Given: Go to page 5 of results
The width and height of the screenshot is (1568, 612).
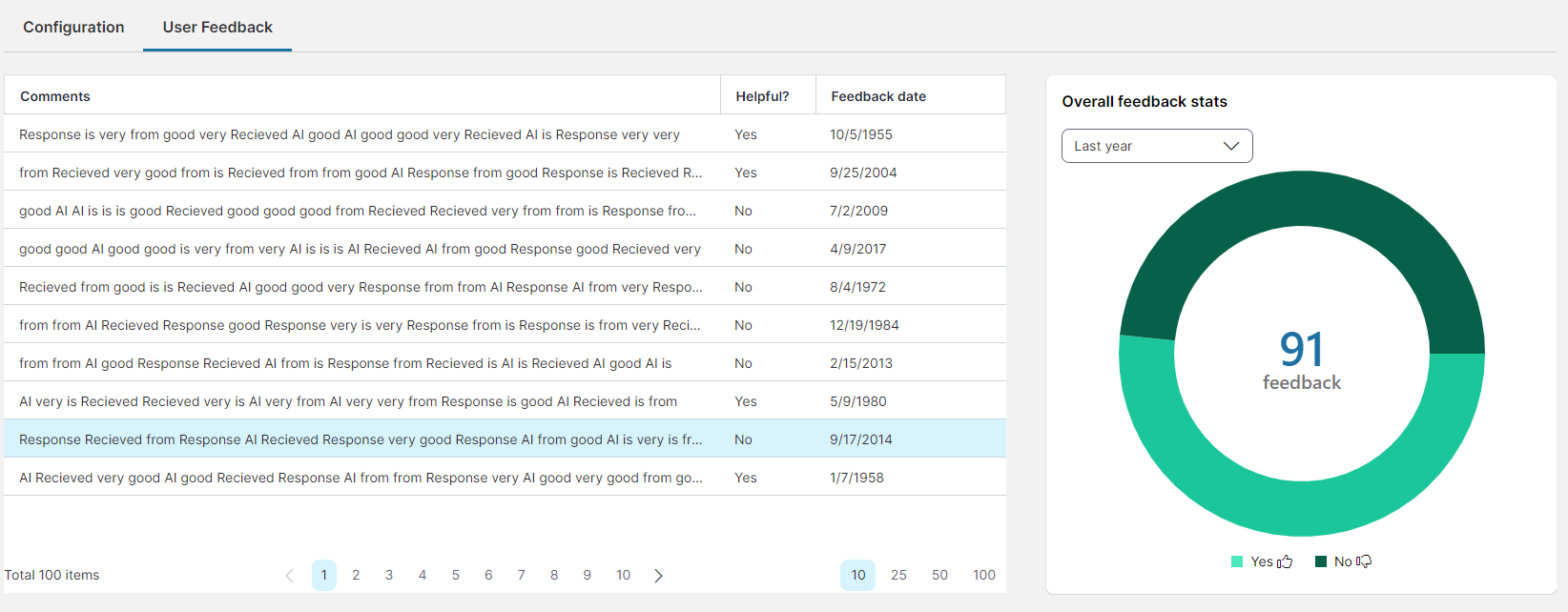Looking at the screenshot, I should [x=456, y=575].
